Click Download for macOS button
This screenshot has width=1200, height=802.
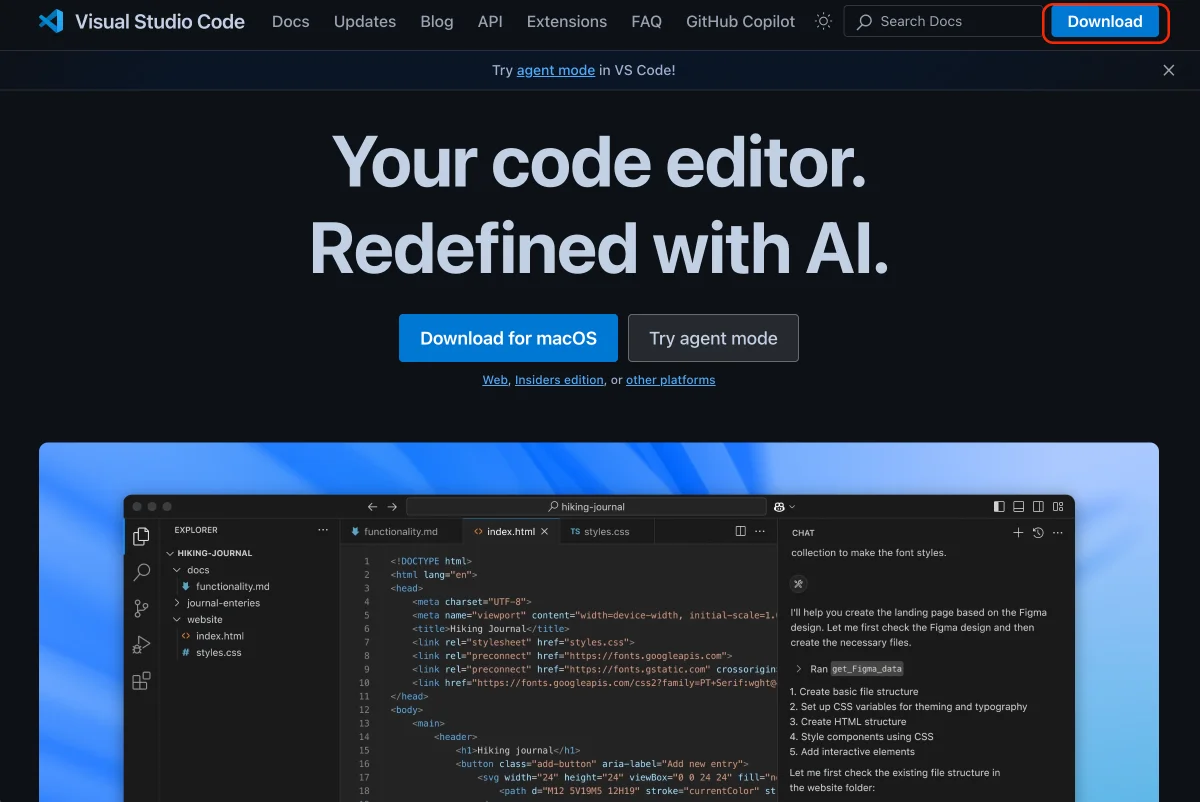coord(508,338)
